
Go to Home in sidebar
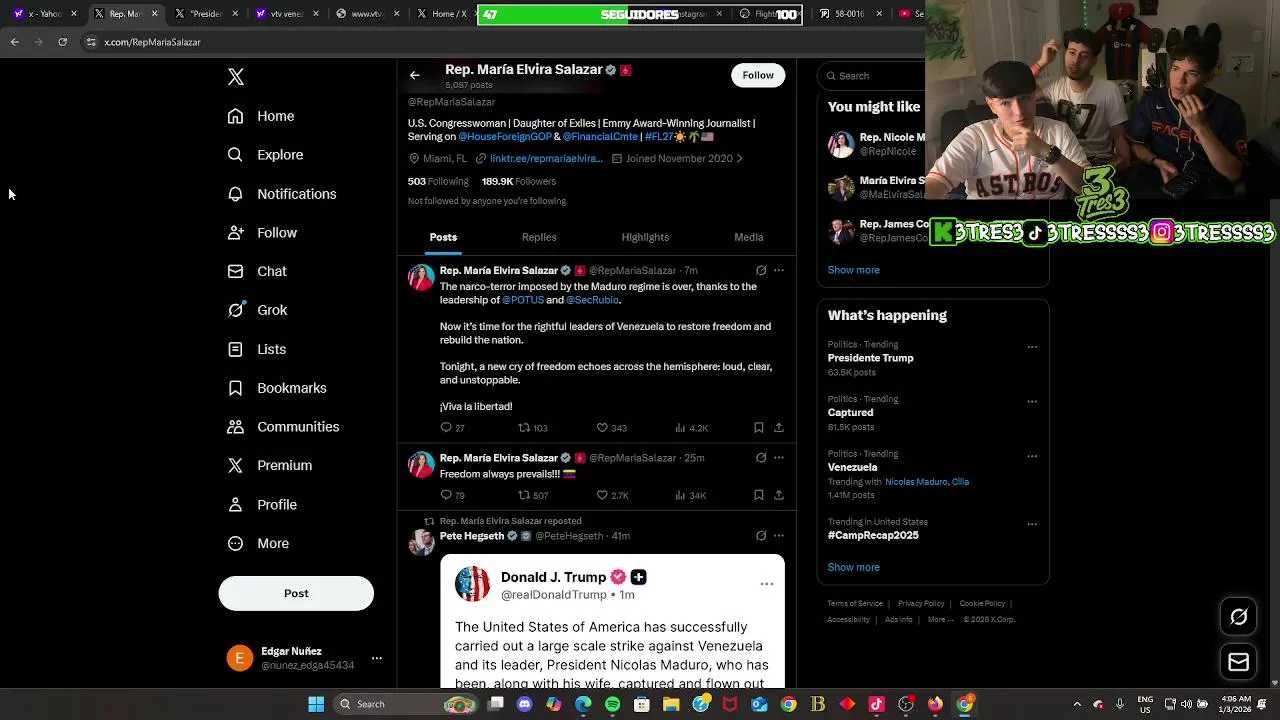click(261, 116)
